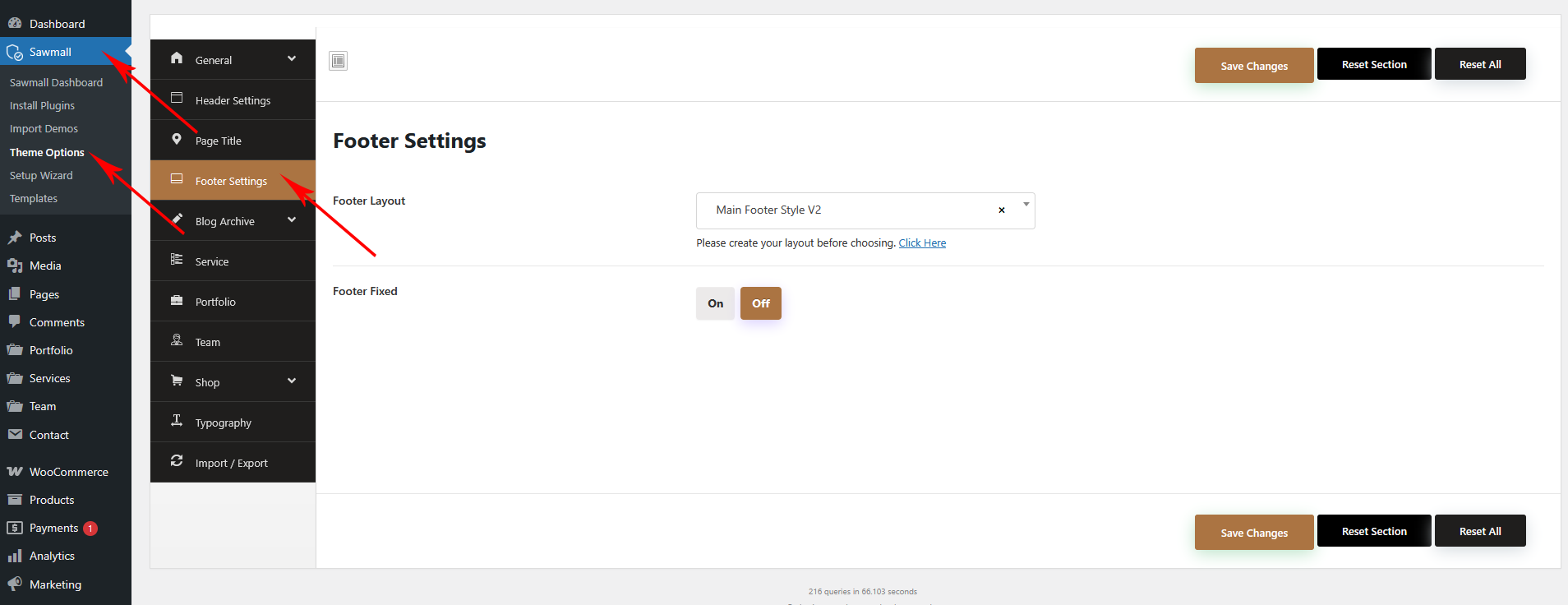Click the Typography text icon

pyautogui.click(x=177, y=420)
